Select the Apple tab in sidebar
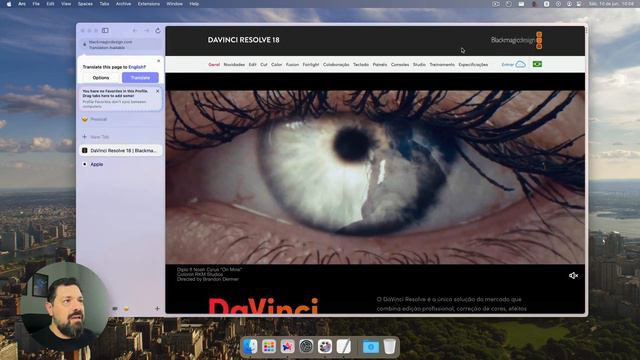 click(120, 164)
